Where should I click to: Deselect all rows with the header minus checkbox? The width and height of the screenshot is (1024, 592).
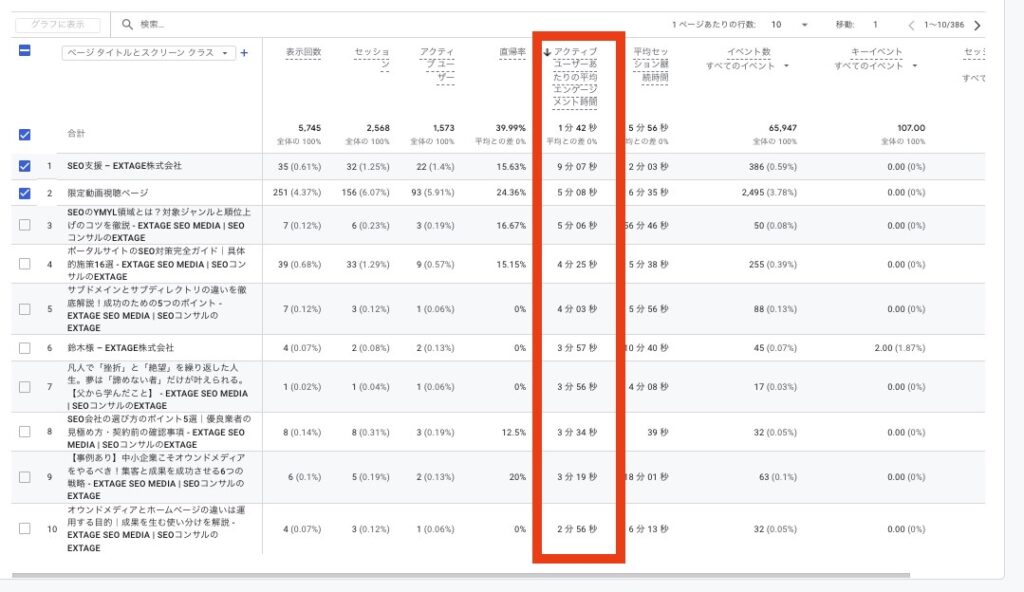coord(25,52)
